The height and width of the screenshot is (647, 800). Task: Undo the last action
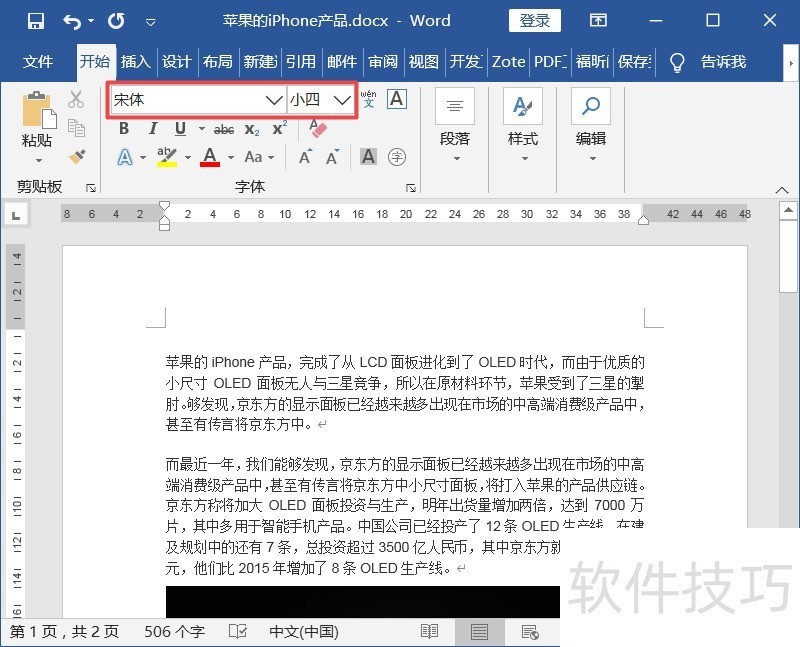[72, 21]
